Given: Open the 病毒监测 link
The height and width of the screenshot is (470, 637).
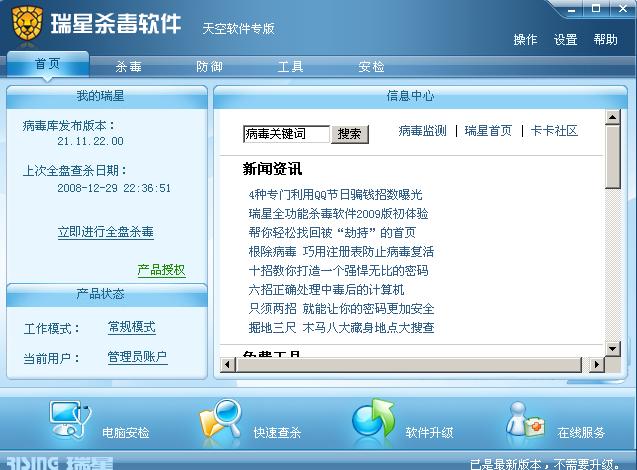Looking at the screenshot, I should point(422,131).
